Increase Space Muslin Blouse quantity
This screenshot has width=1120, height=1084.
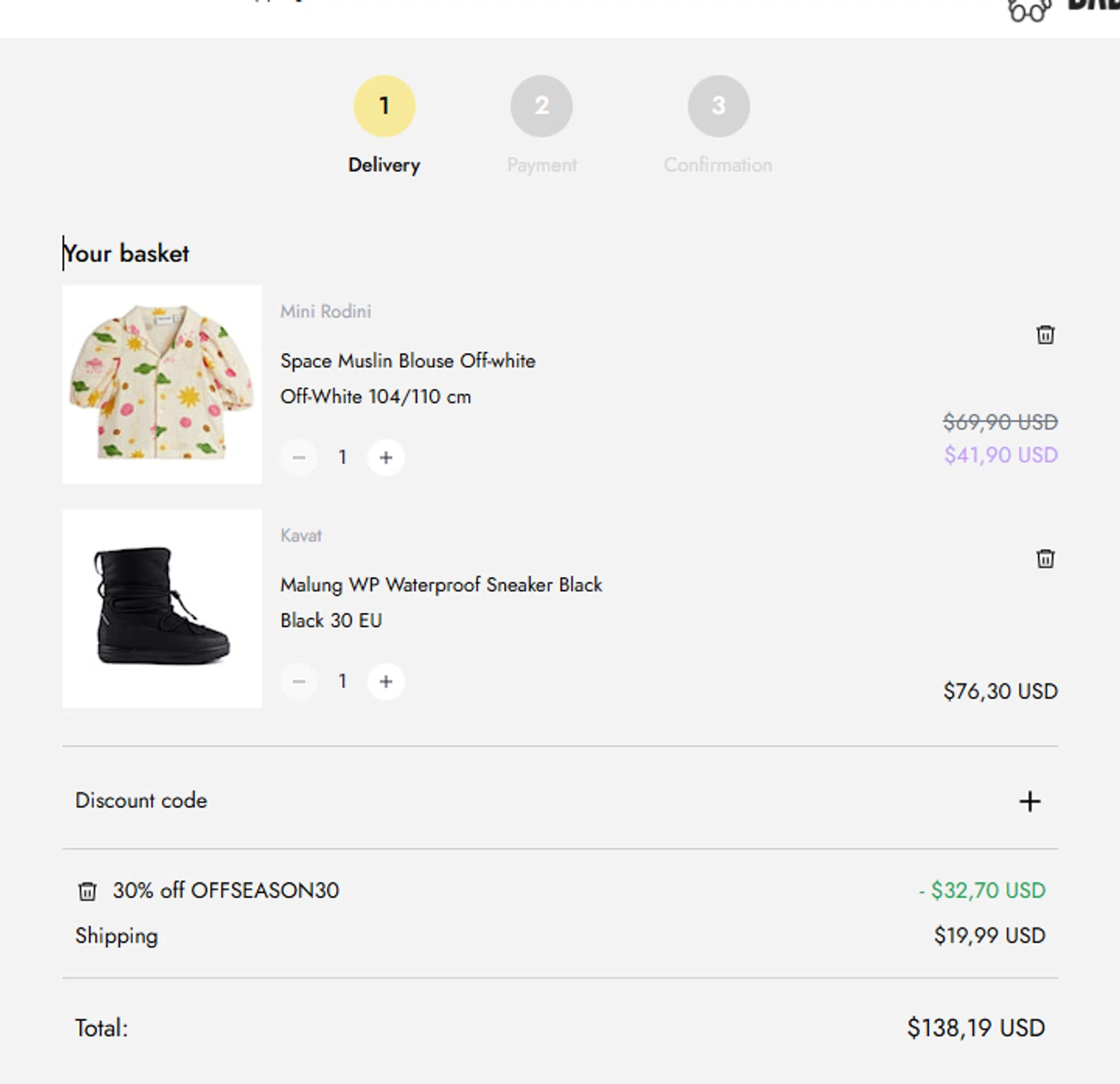[x=386, y=458]
